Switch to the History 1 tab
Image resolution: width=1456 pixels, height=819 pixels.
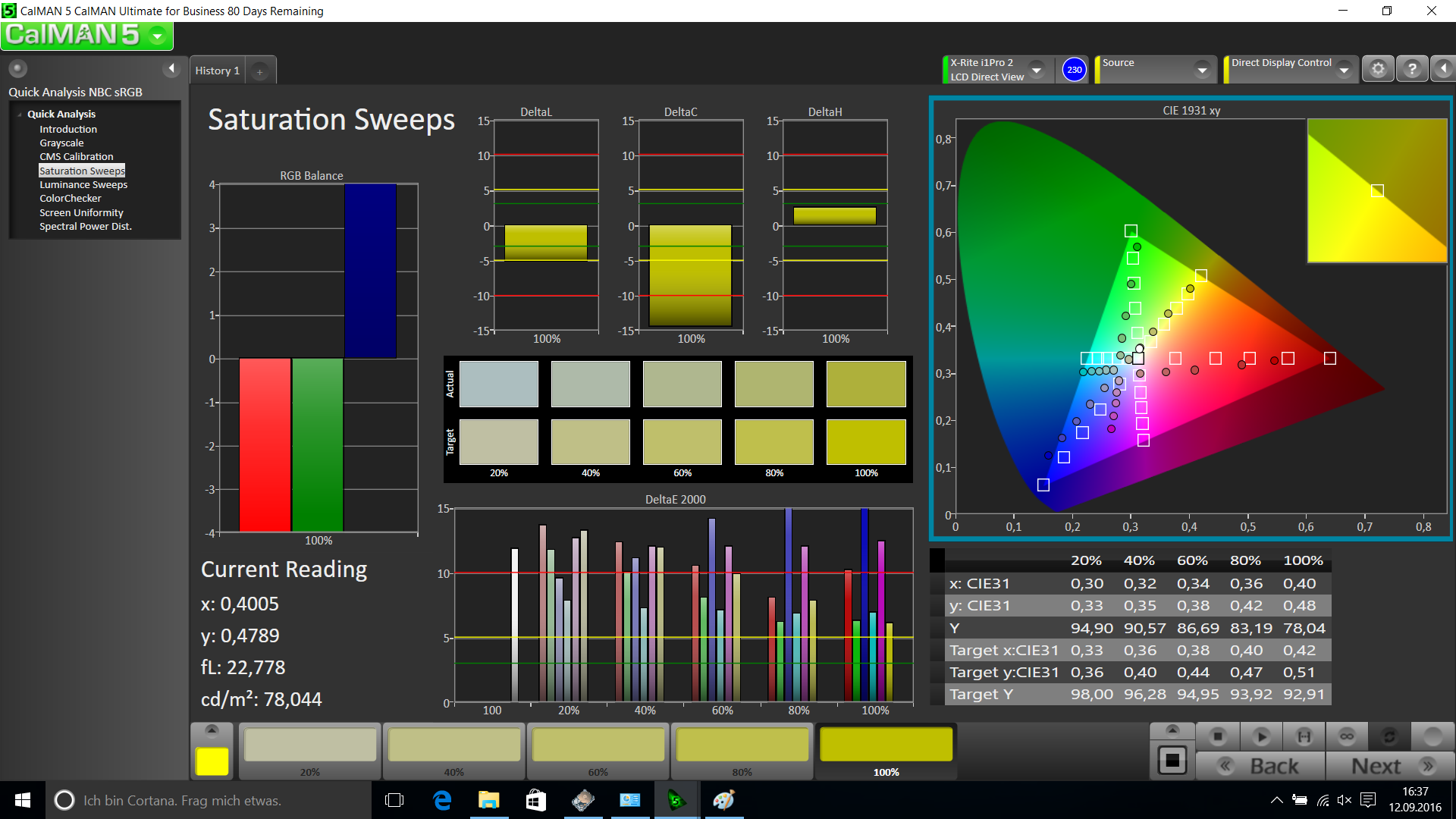point(218,71)
